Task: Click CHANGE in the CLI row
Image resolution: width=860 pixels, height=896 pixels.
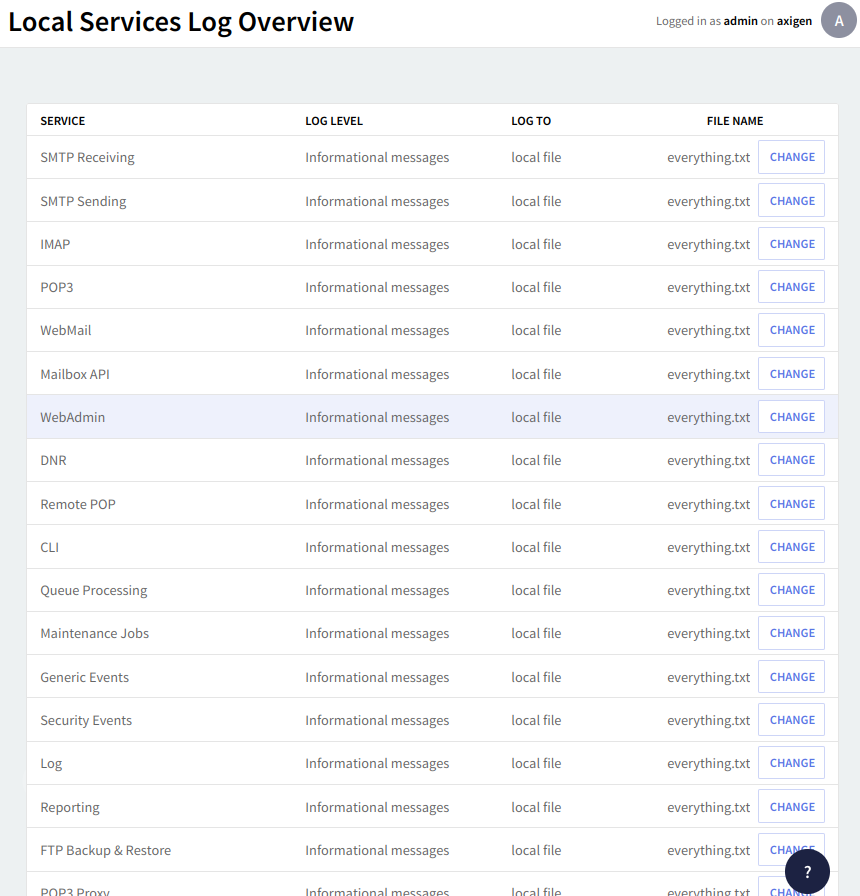Action: (x=791, y=547)
